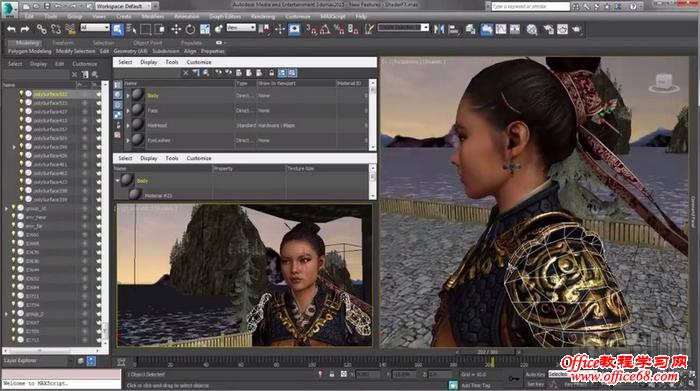The height and width of the screenshot is (391, 700).
Task: Activate the Select and Scale tool
Action: (205, 29)
